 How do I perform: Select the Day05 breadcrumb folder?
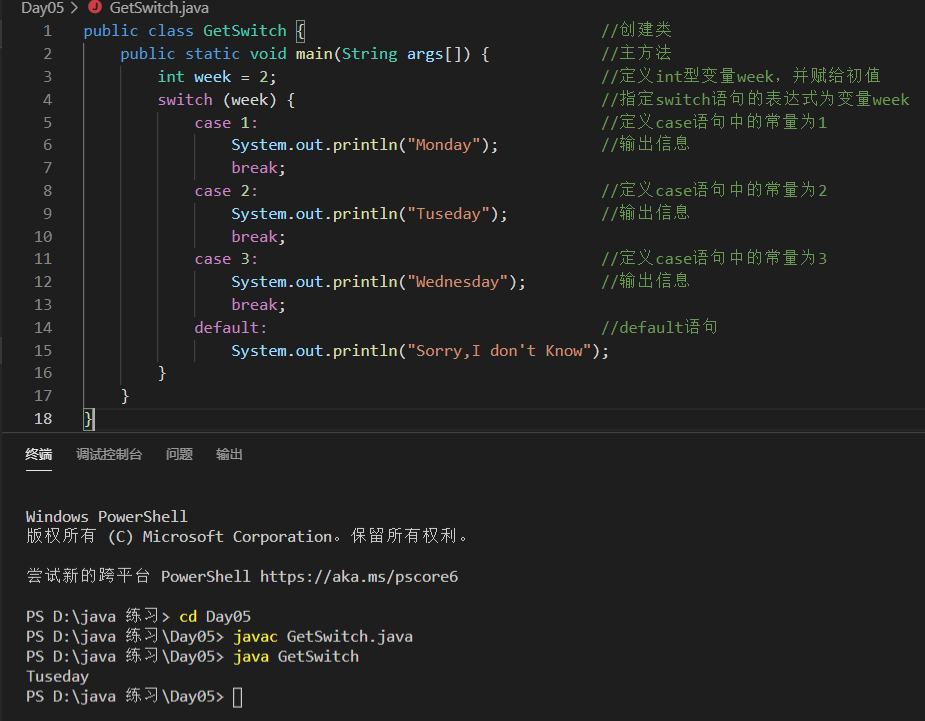(x=42, y=8)
